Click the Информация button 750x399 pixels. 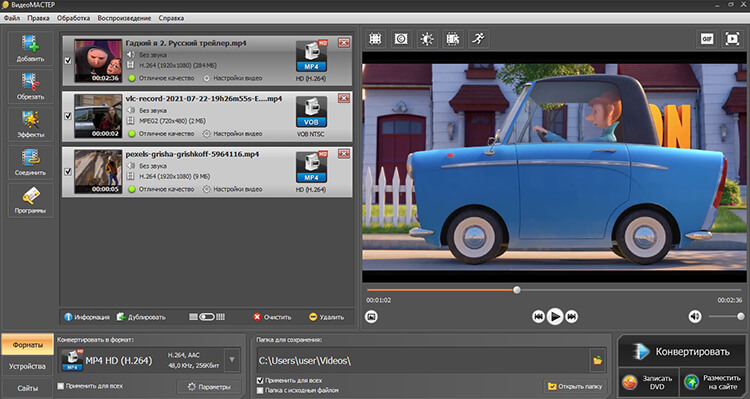tap(87, 317)
